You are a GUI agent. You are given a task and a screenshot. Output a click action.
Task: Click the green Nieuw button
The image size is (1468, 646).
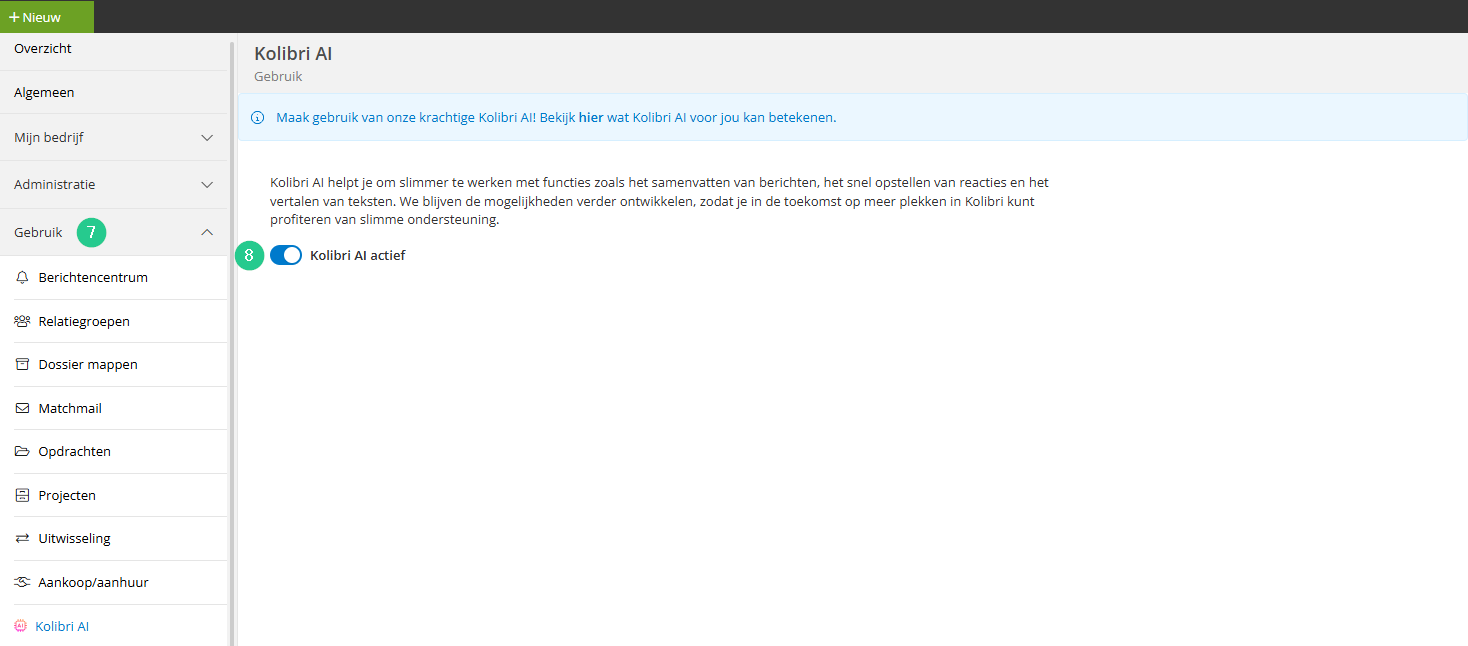click(x=46, y=17)
